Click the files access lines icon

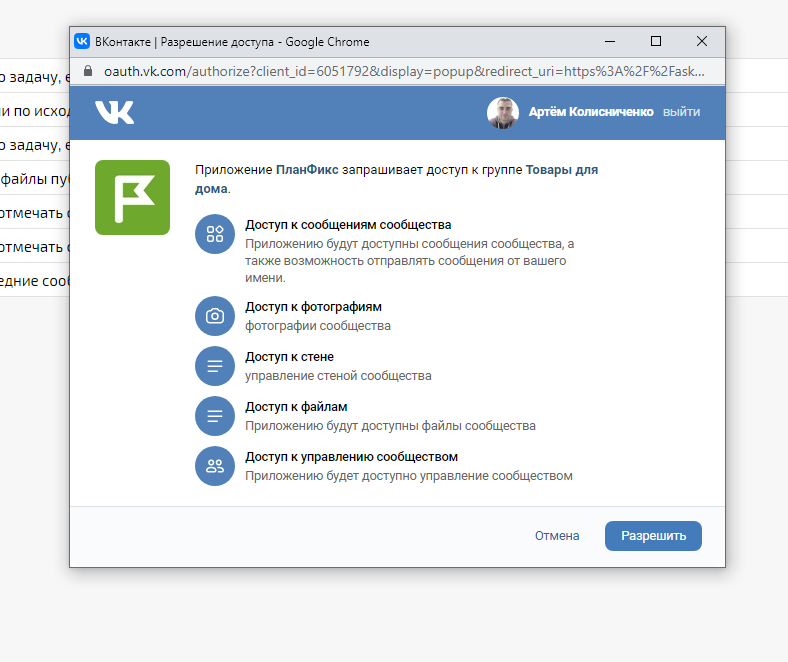215,416
